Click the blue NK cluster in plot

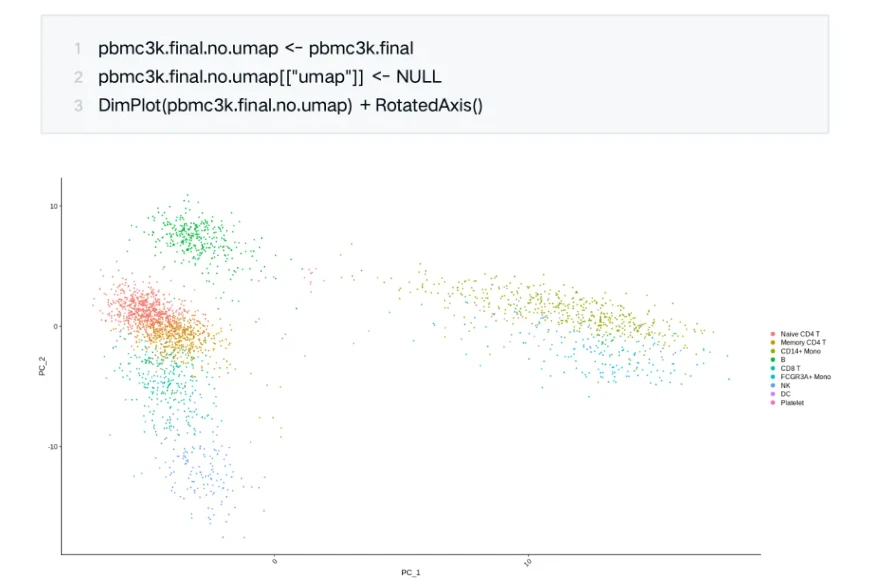pos(200,475)
